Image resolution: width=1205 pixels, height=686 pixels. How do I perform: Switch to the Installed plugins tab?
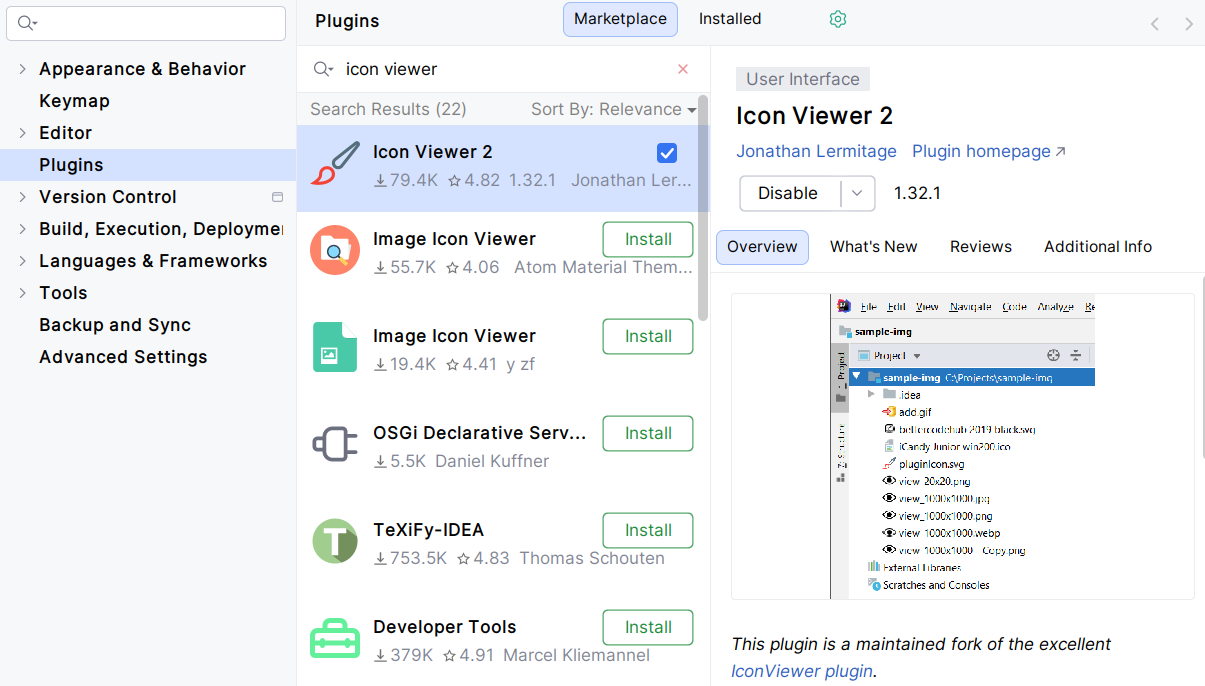tap(729, 19)
